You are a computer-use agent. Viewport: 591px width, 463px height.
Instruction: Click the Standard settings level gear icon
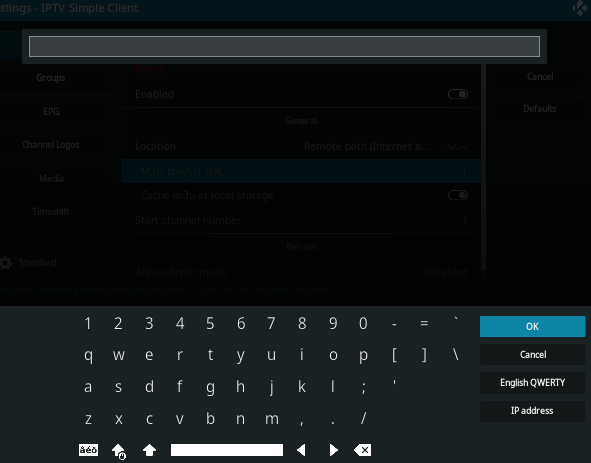pos(5,262)
